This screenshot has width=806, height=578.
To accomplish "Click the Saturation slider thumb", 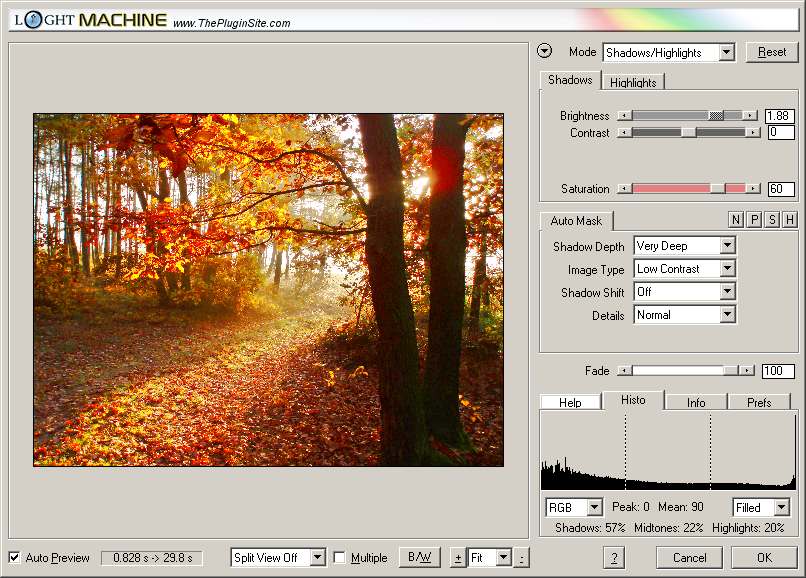I will [718, 189].
